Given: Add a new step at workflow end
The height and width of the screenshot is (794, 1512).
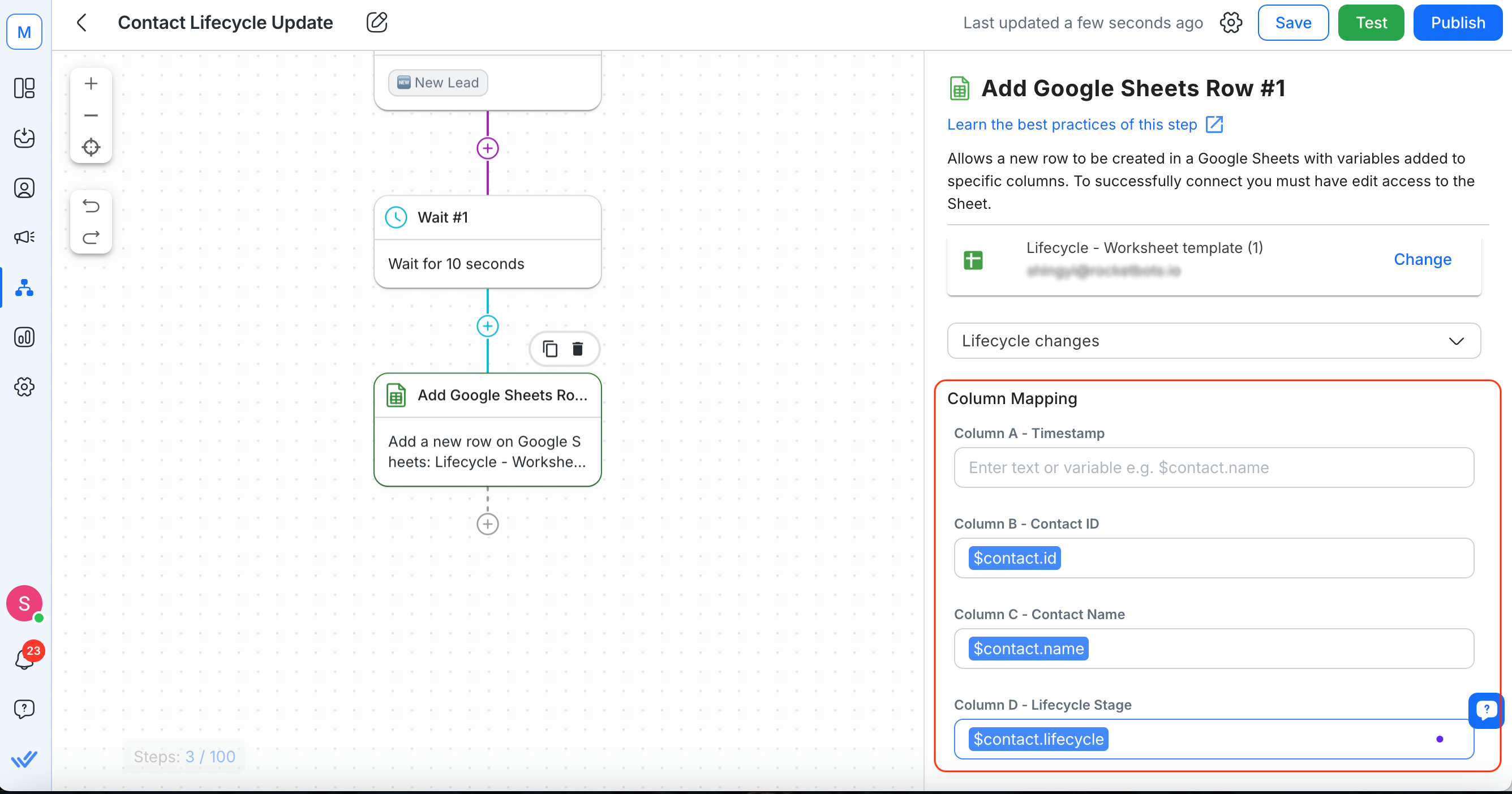Looking at the screenshot, I should coord(487,524).
